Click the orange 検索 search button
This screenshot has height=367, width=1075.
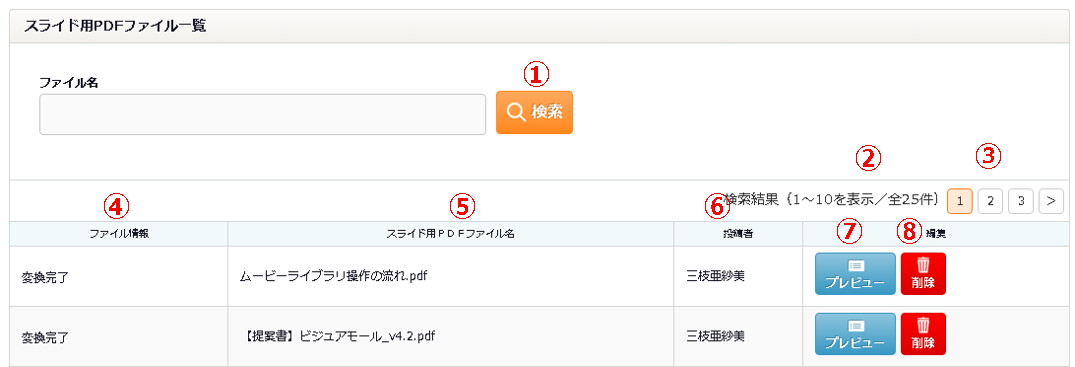534,113
